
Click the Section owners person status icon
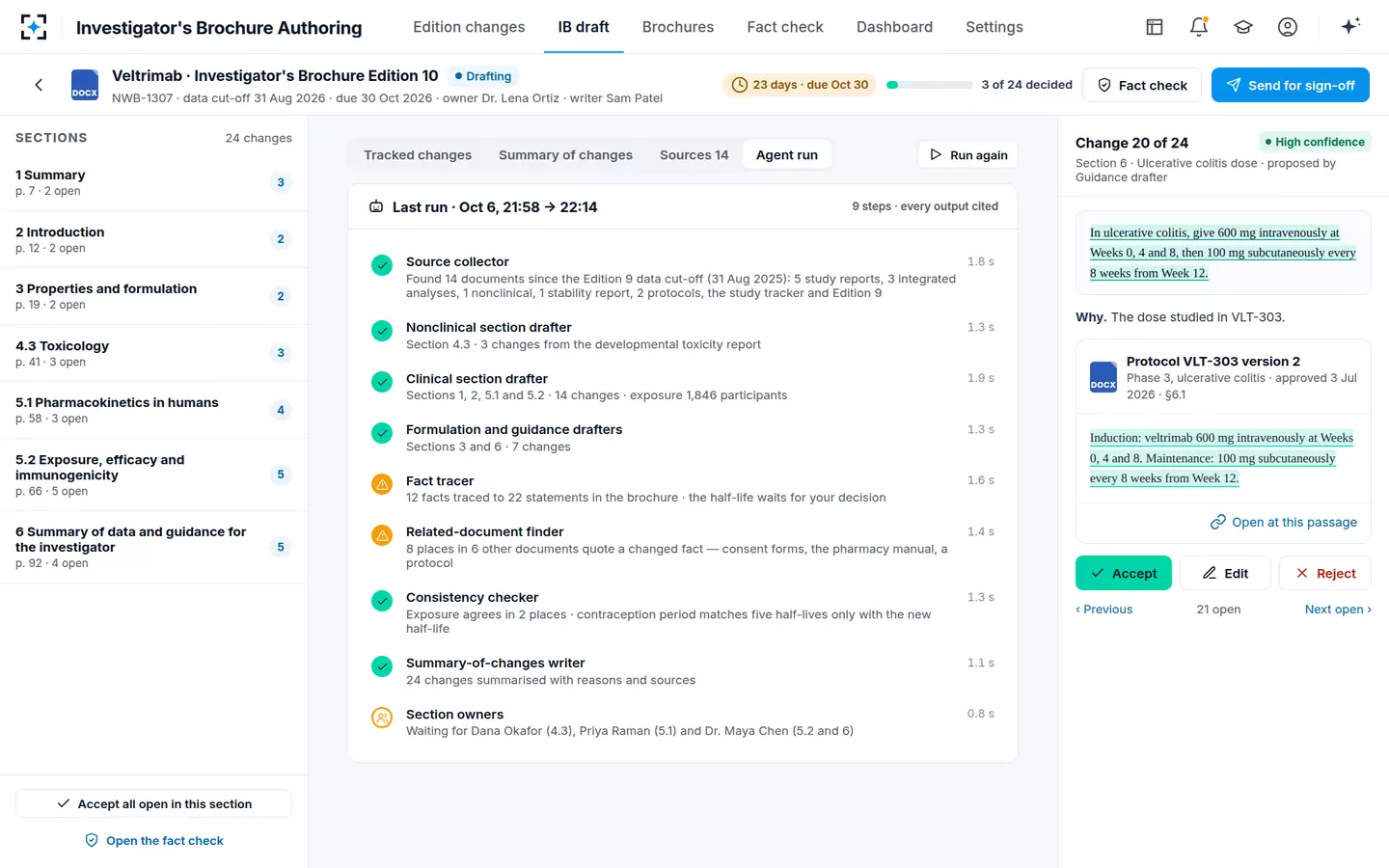[382, 718]
